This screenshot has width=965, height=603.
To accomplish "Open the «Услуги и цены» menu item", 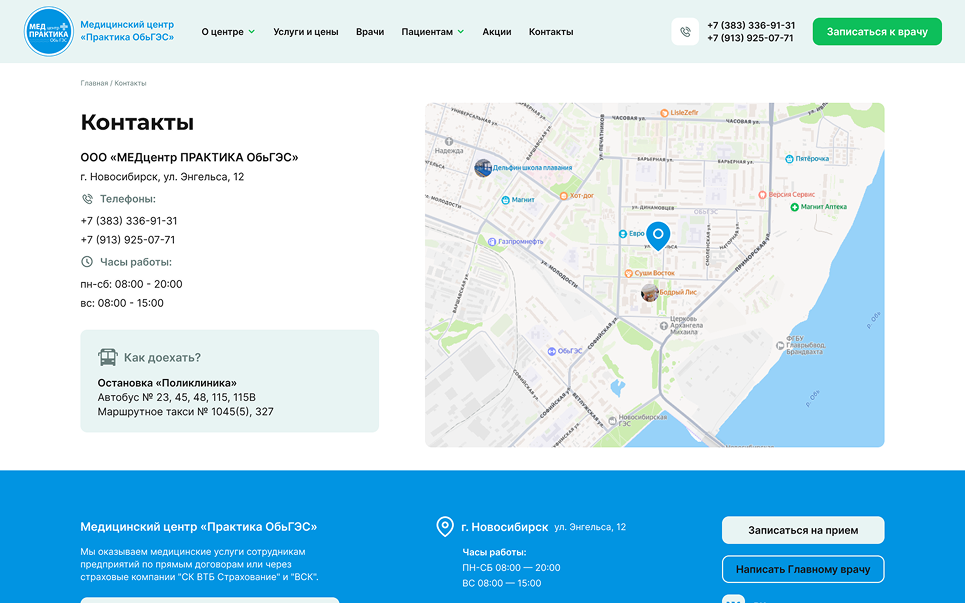I will [306, 32].
